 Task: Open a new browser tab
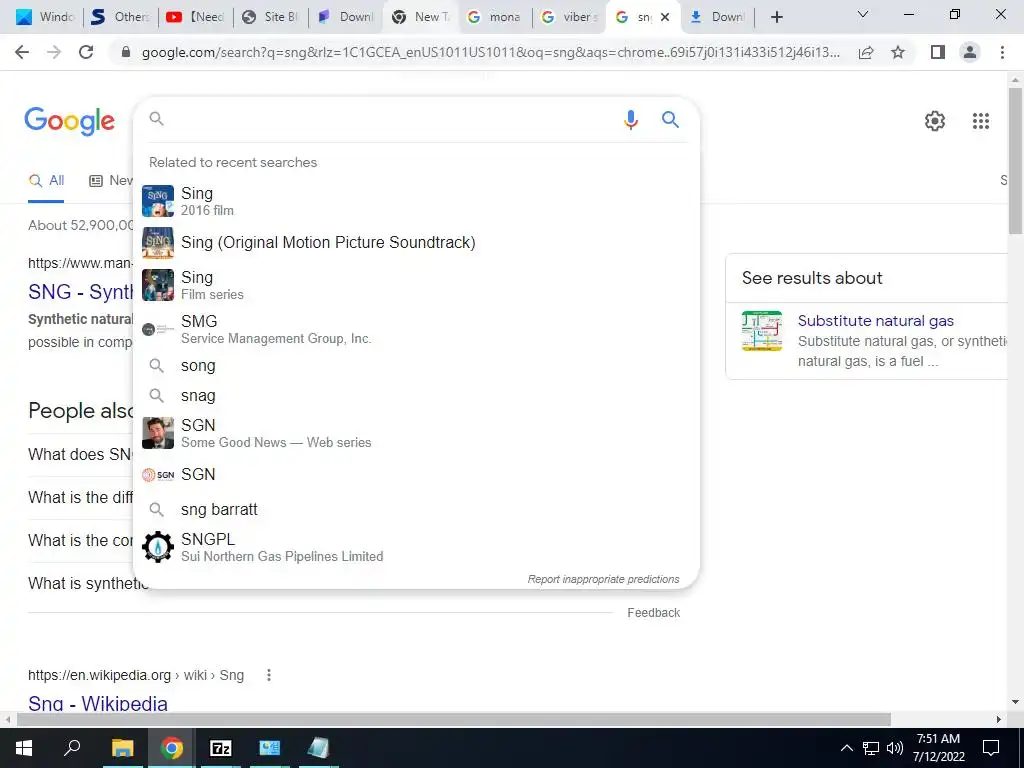coord(776,17)
